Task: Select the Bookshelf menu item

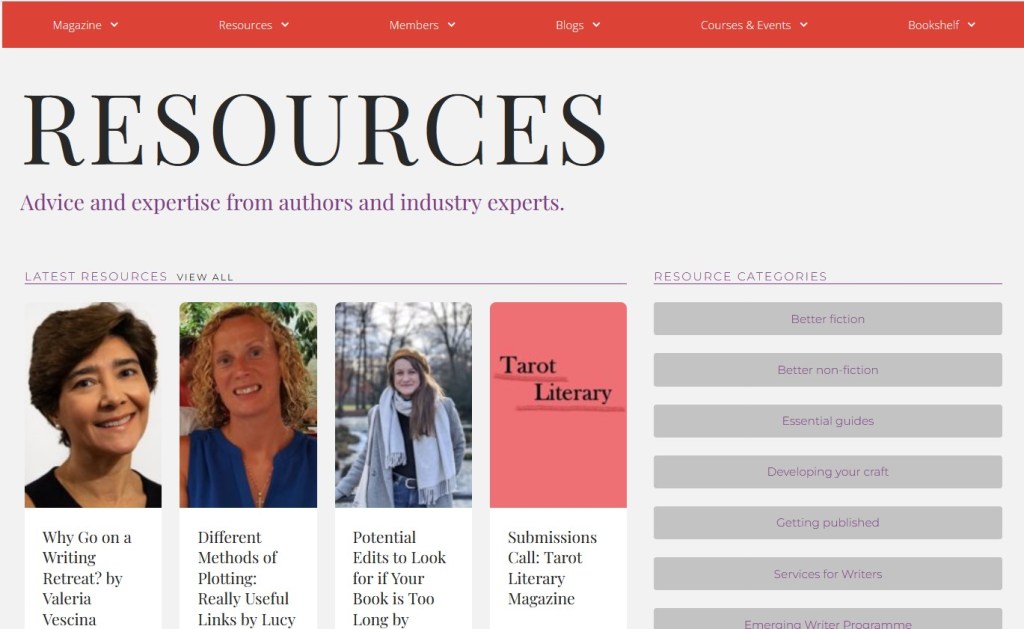Action: pos(933,25)
